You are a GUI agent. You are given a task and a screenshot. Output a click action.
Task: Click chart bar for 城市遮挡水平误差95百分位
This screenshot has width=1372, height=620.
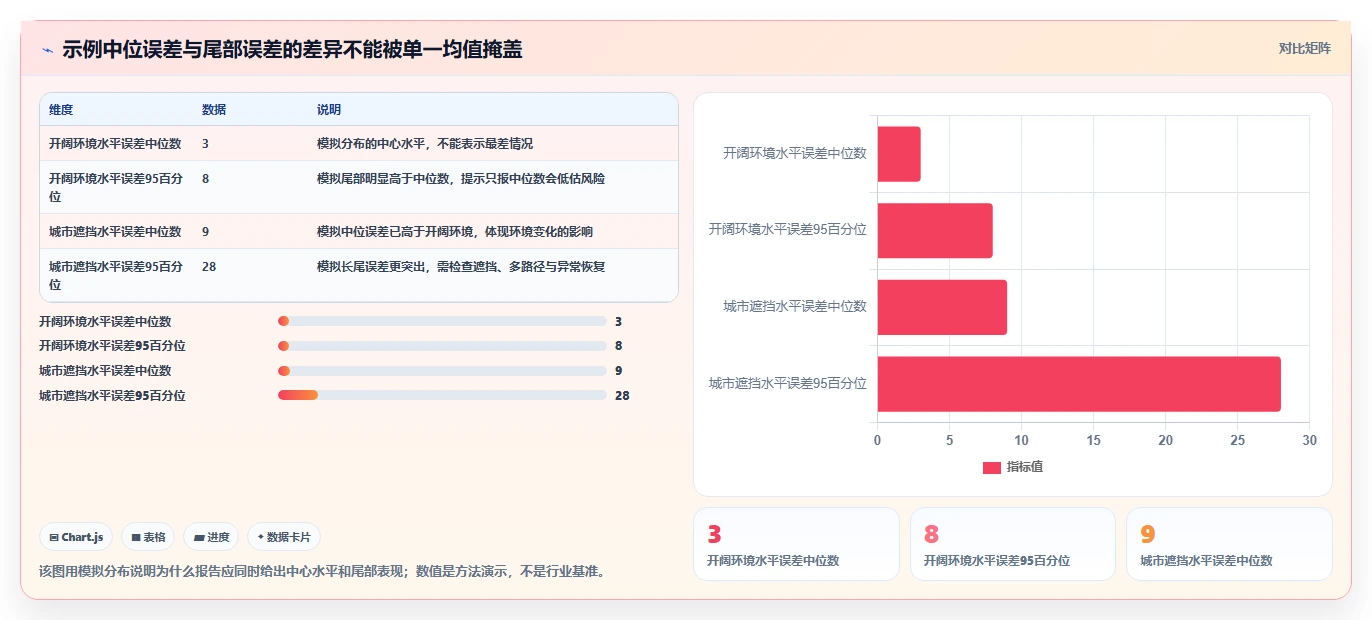pyautogui.click(x=1079, y=384)
